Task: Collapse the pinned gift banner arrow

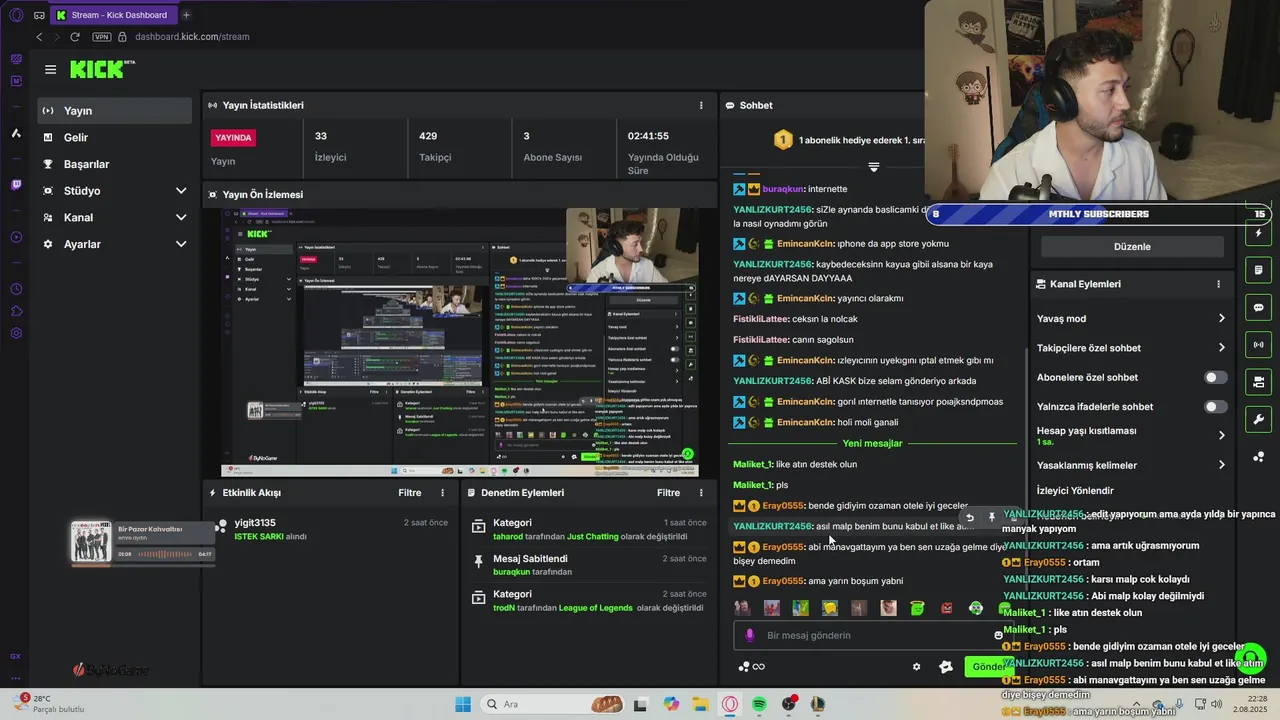Action: [873, 167]
